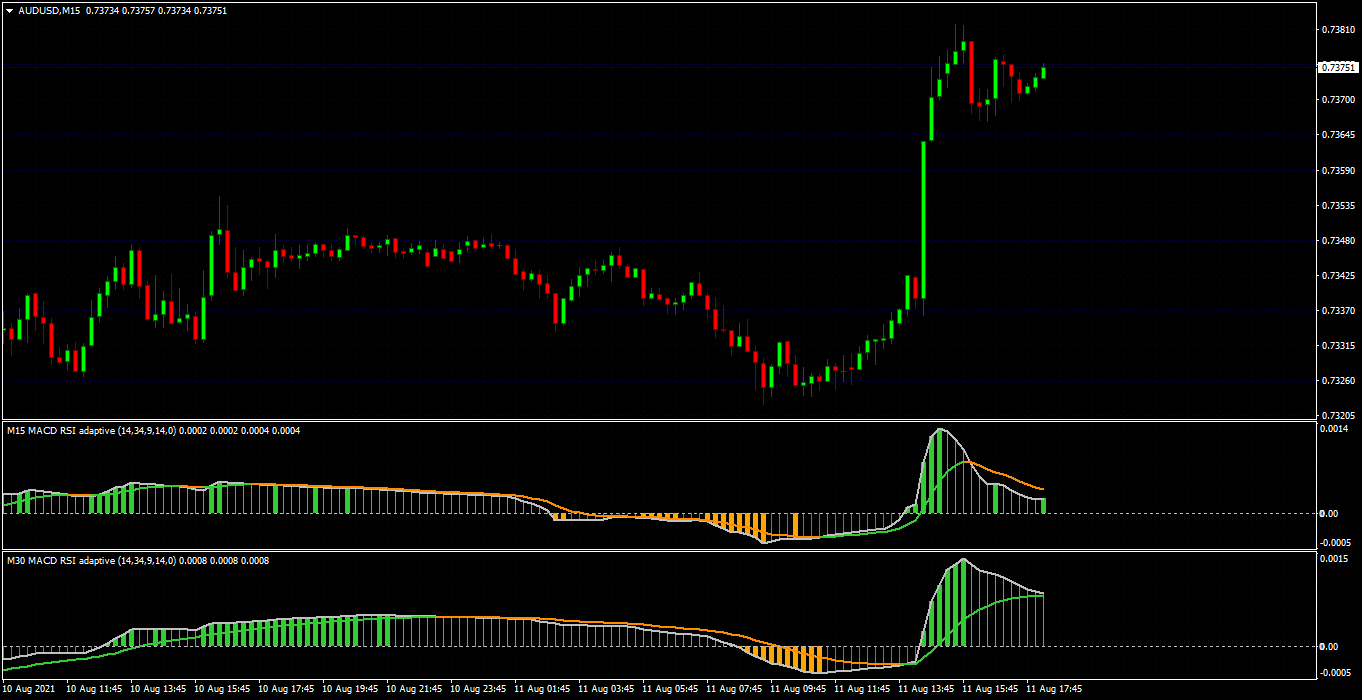The image size is (1362, 700).
Task: Click the 0.73260 price axis value
Action: 1339,381
